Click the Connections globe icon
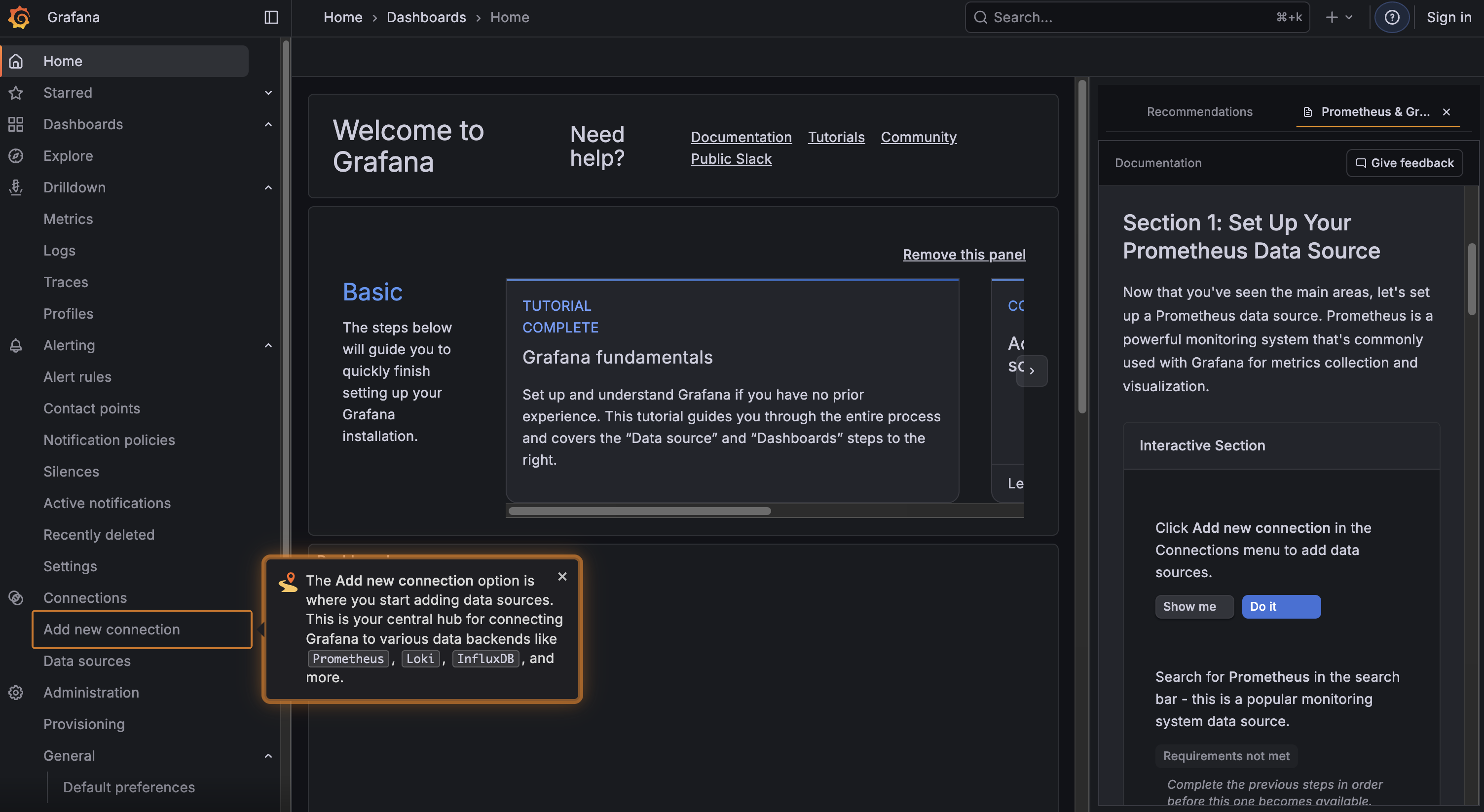This screenshot has width=1484, height=812. pos(16,598)
